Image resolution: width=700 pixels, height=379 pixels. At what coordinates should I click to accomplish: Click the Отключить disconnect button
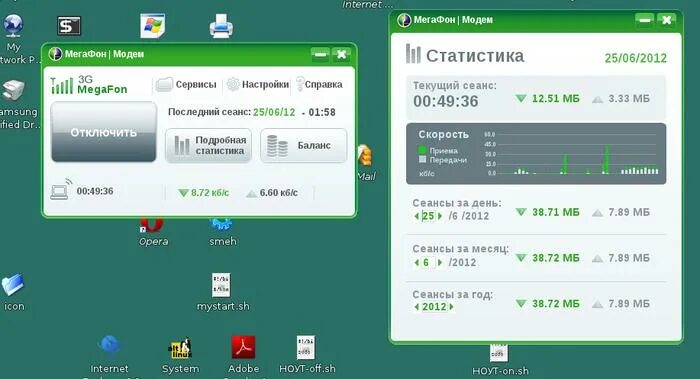[104, 132]
